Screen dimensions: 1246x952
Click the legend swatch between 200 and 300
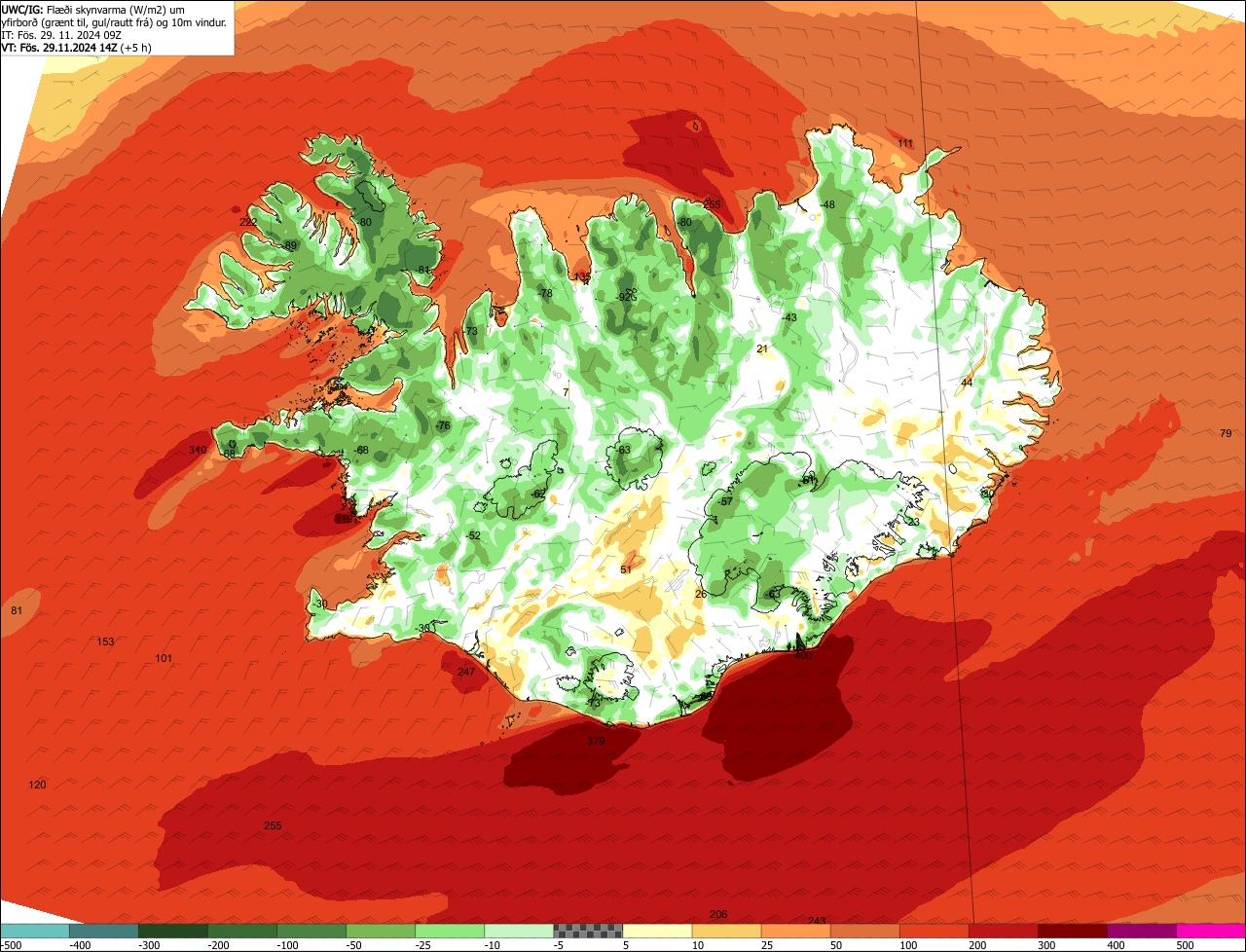(x=1003, y=931)
